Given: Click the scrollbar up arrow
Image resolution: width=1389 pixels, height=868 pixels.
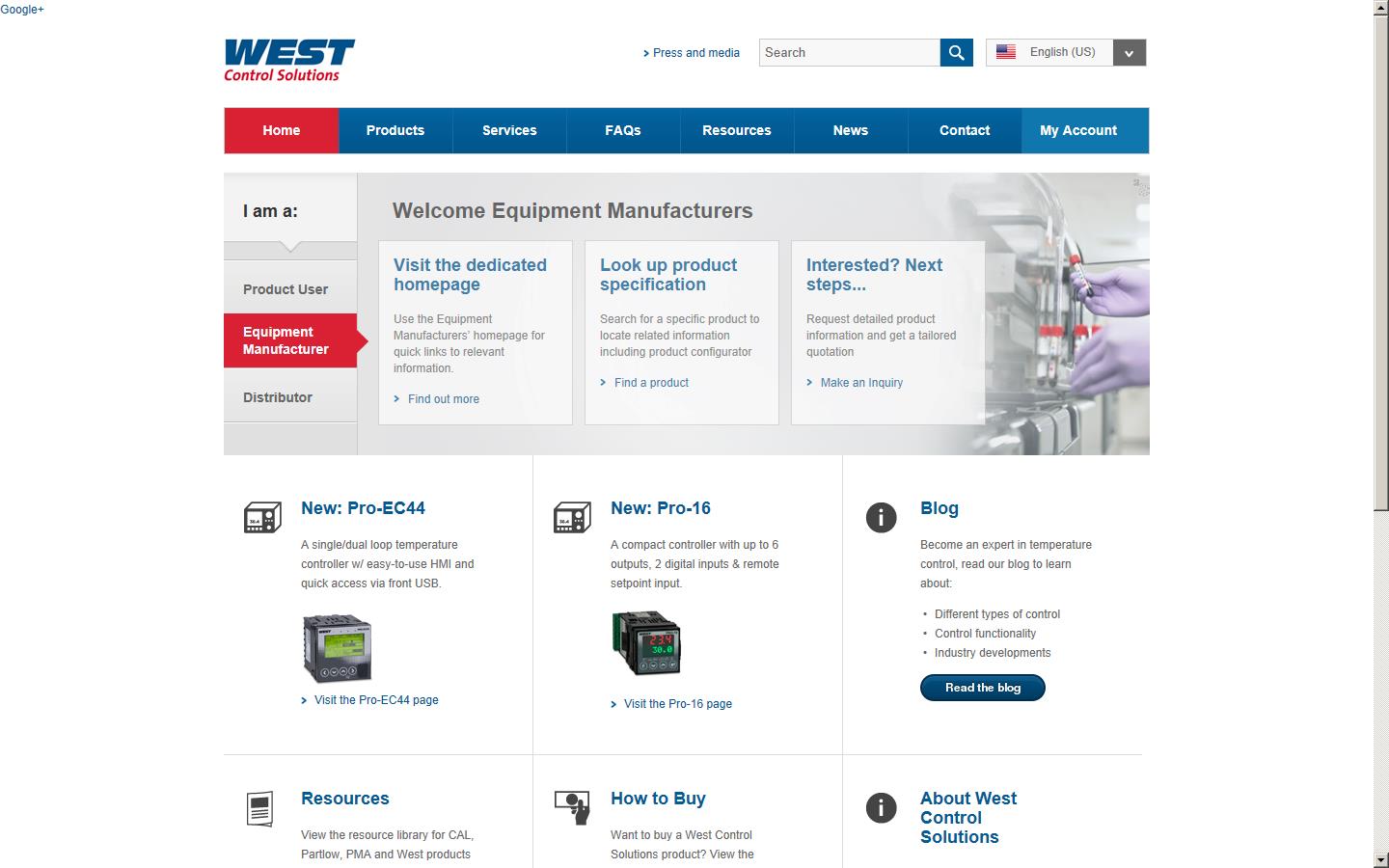Looking at the screenshot, I should tap(1381, 8).
